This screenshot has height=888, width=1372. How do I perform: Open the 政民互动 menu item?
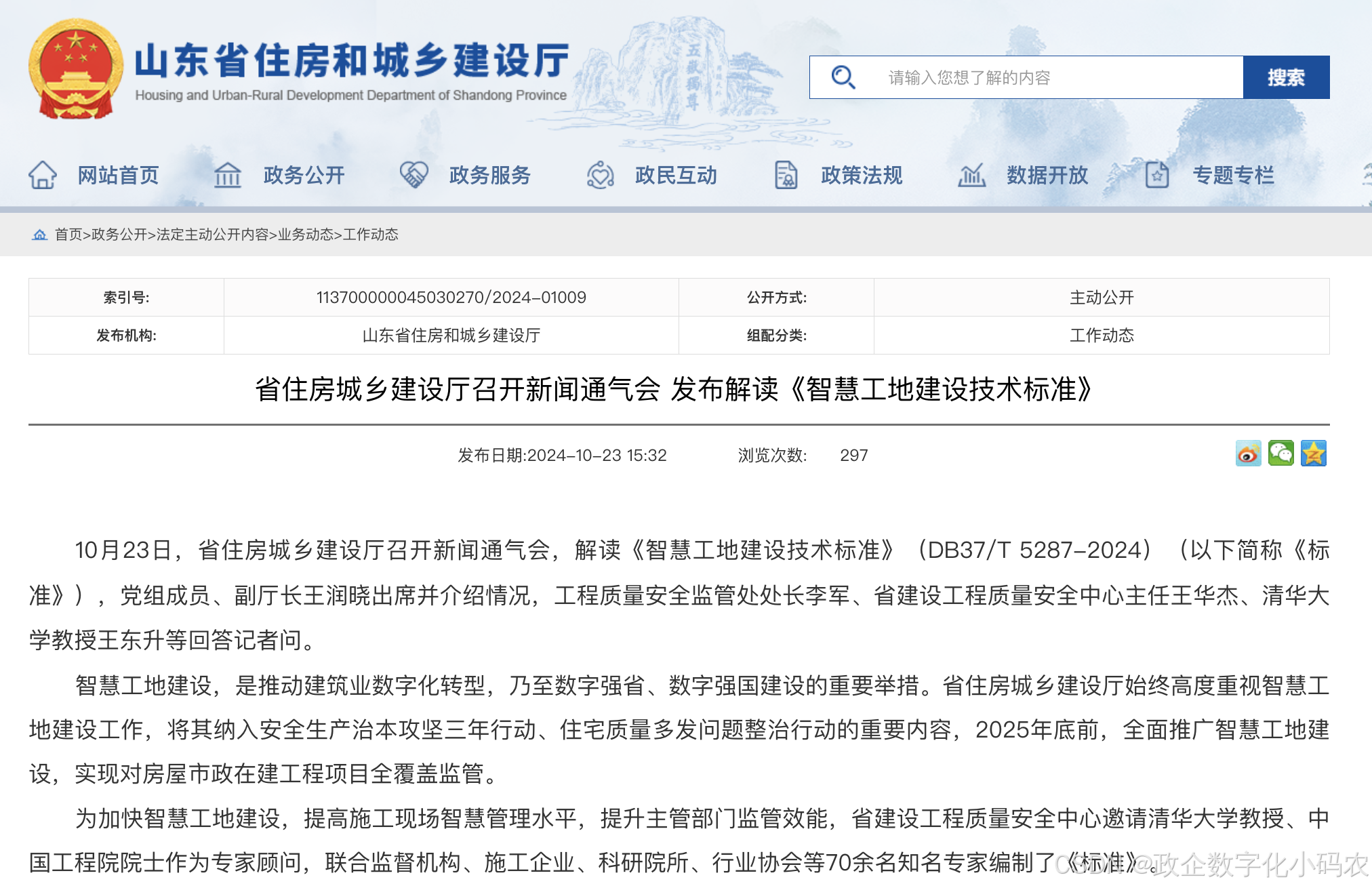(675, 175)
